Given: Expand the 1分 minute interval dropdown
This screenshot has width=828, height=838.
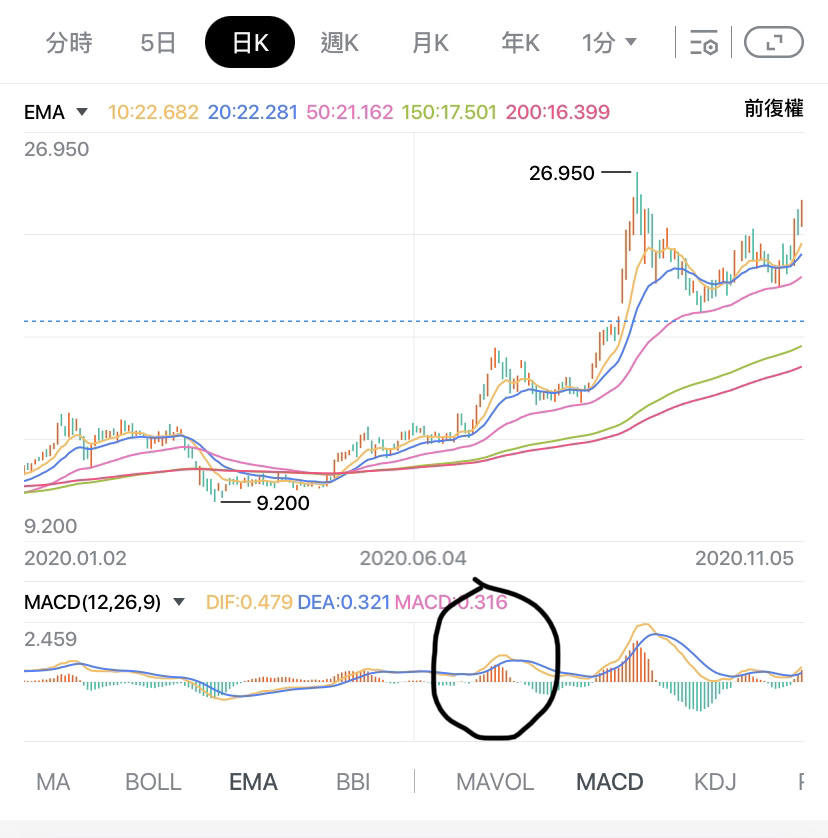Looking at the screenshot, I should coord(609,43).
